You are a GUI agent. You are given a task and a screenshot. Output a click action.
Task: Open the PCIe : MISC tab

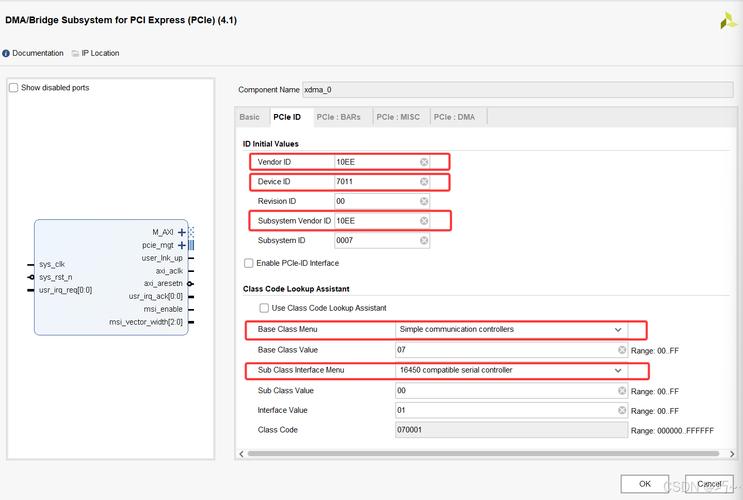coord(398,117)
